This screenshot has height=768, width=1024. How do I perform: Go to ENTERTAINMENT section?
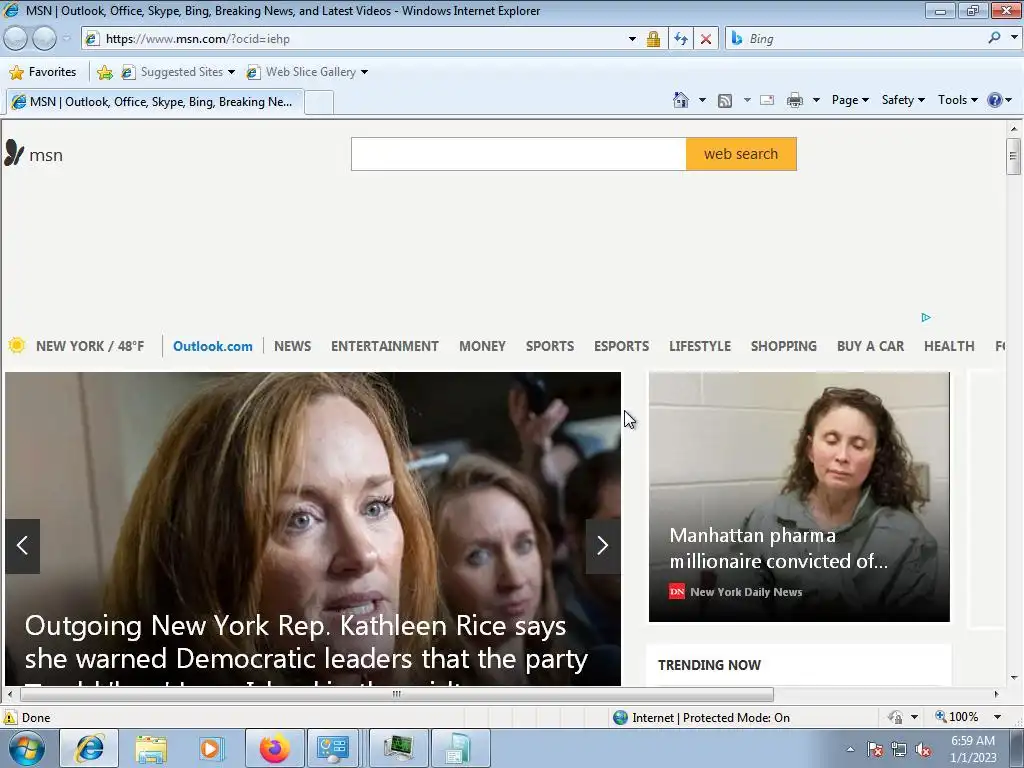[385, 346]
